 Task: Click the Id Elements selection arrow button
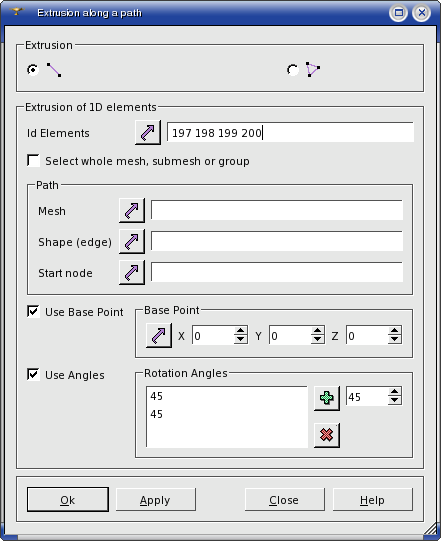148,132
